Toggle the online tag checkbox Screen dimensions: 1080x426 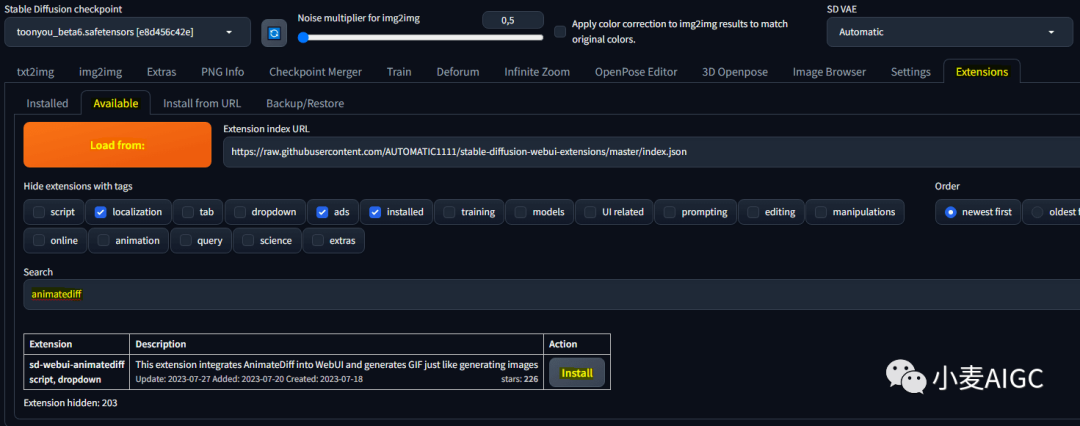click(39, 241)
